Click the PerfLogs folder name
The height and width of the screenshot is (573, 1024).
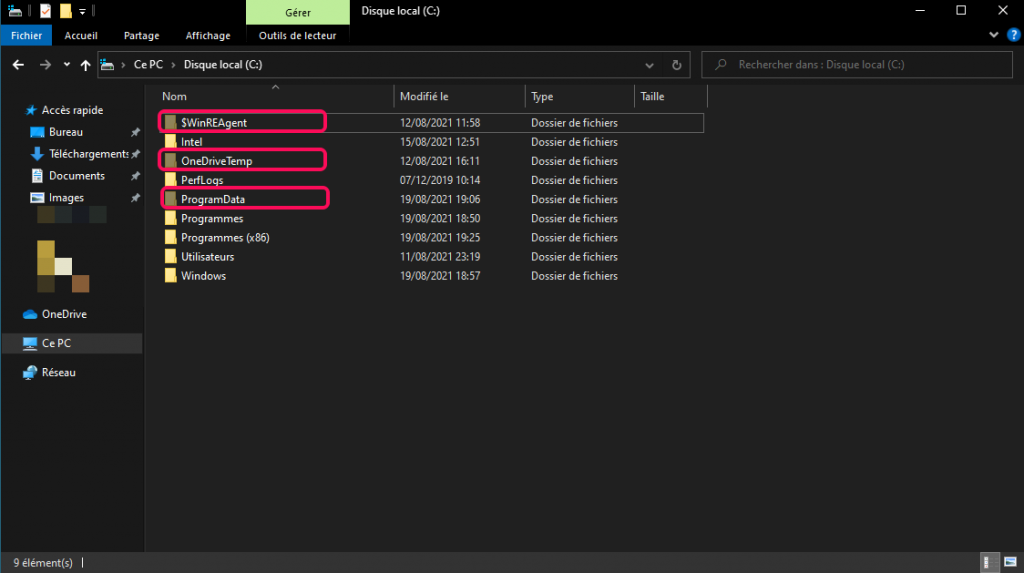click(x=202, y=180)
